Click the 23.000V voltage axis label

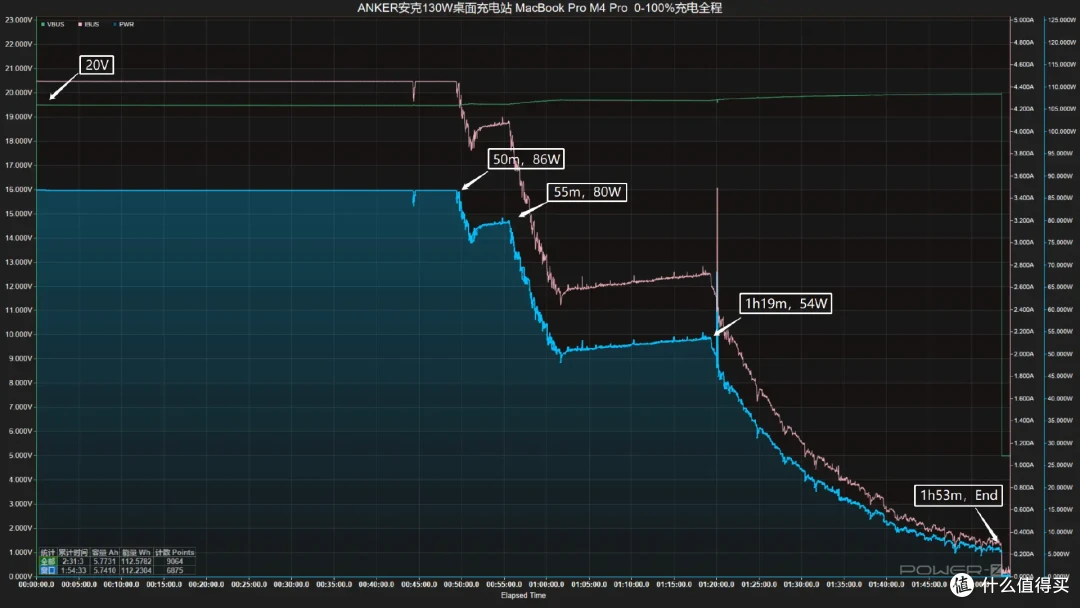[19, 20]
